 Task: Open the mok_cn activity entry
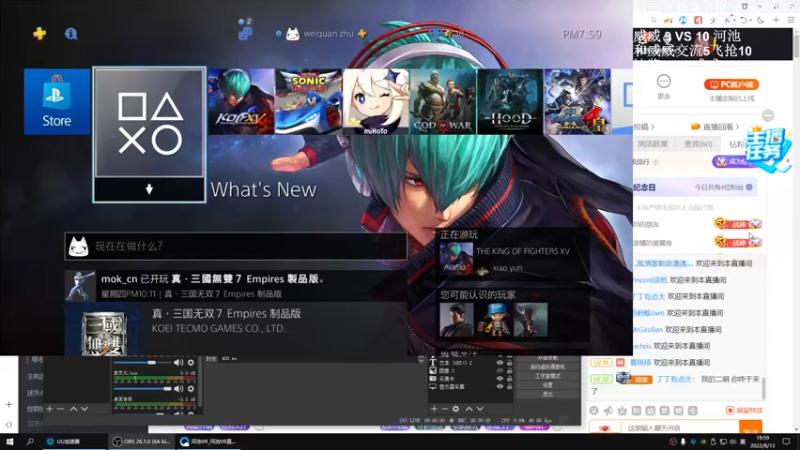(x=236, y=286)
